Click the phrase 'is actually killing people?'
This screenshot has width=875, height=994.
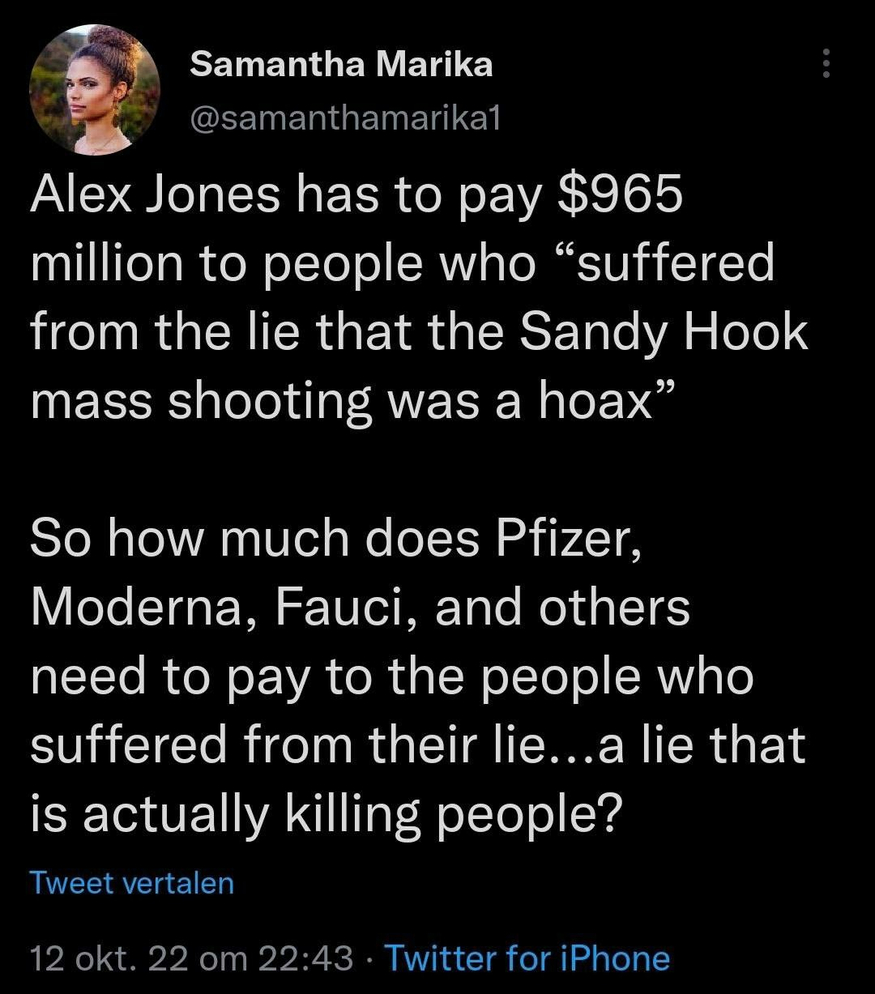coord(326,812)
